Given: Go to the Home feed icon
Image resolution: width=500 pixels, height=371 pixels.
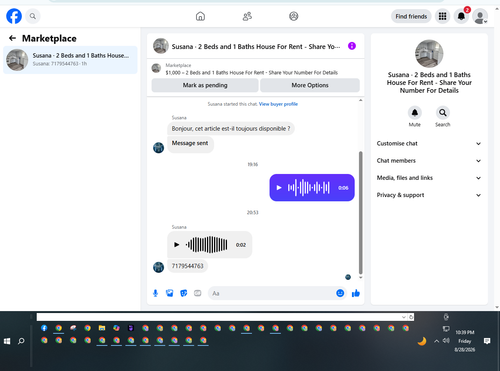Looking at the screenshot, I should point(200,16).
